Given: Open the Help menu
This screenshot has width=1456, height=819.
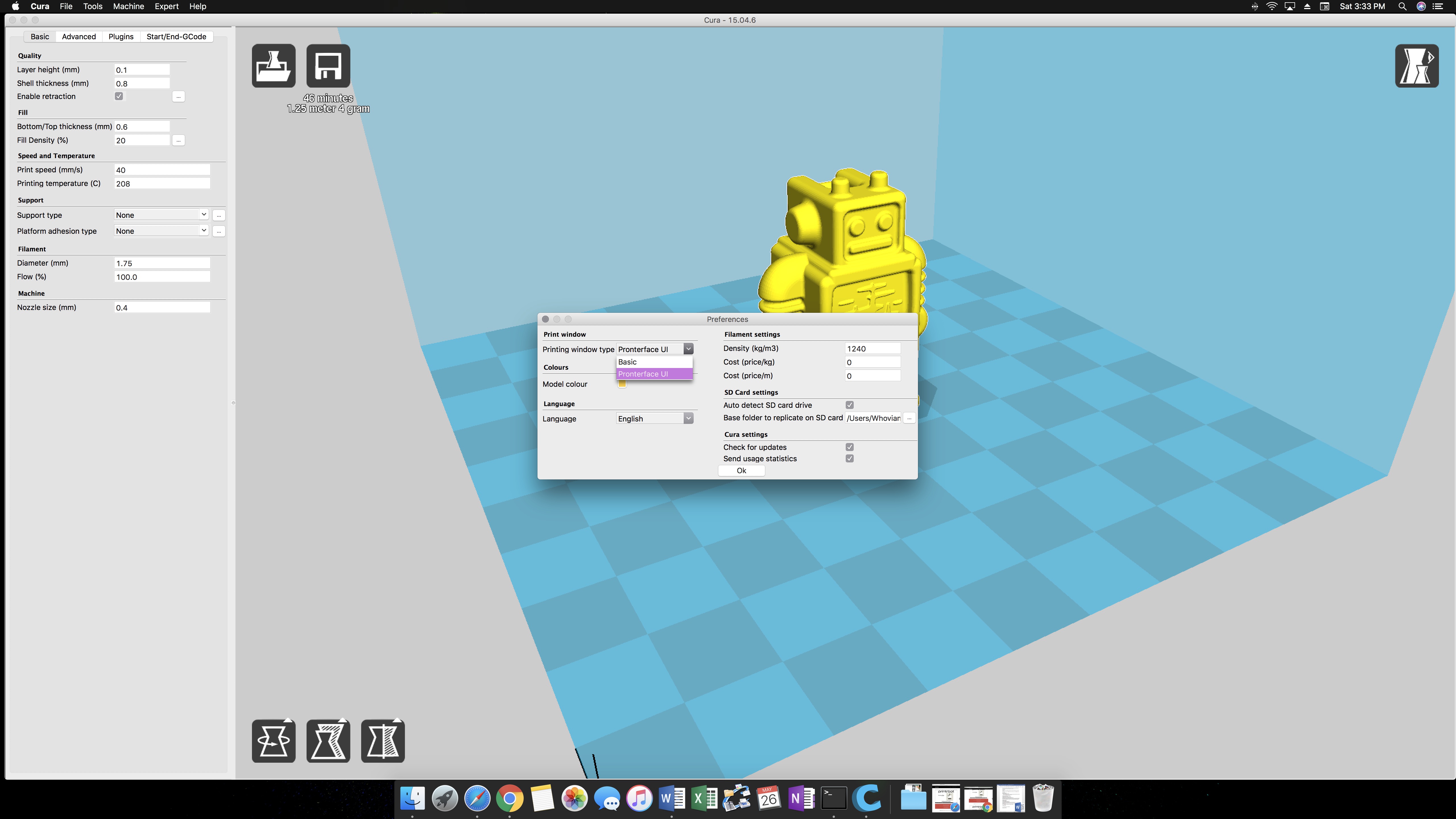Looking at the screenshot, I should click(x=197, y=6).
